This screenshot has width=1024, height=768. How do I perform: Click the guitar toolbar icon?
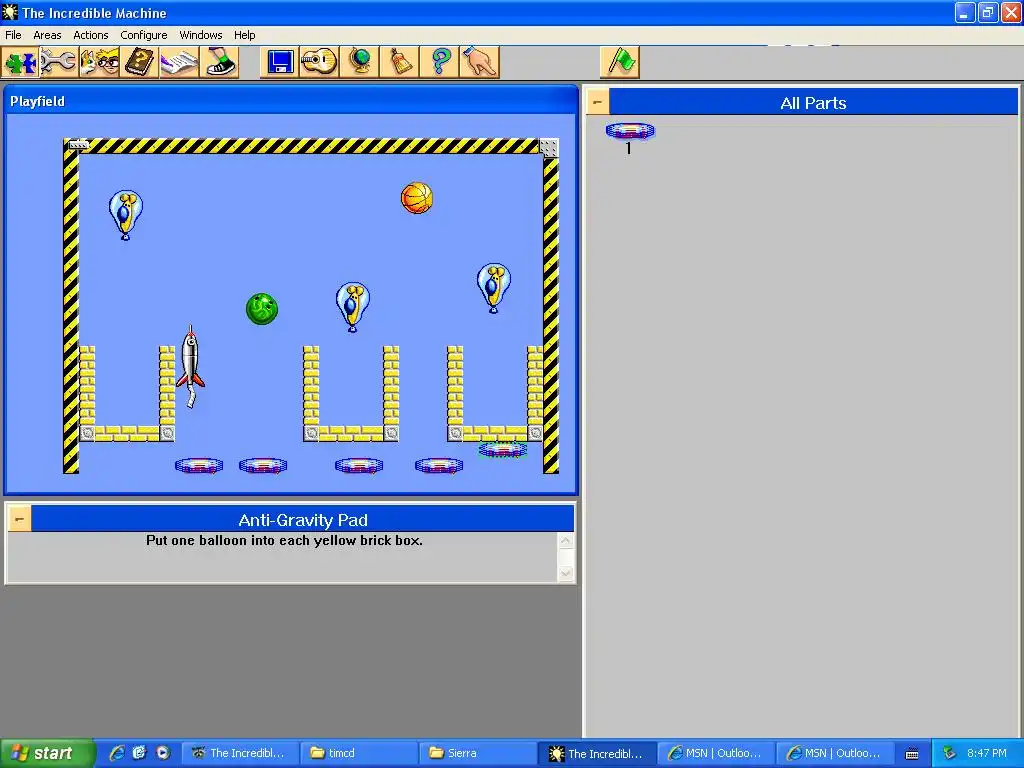319,63
